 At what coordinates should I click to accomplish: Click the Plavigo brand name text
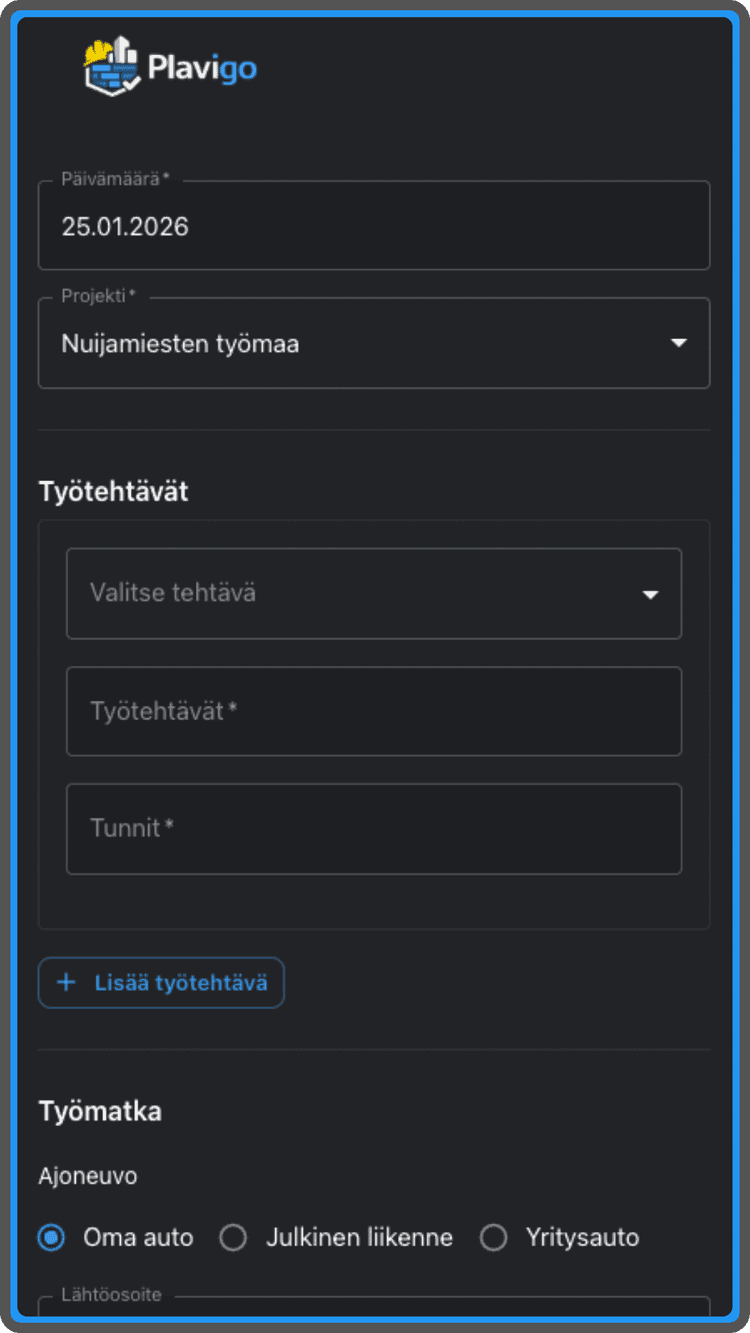(x=202, y=68)
